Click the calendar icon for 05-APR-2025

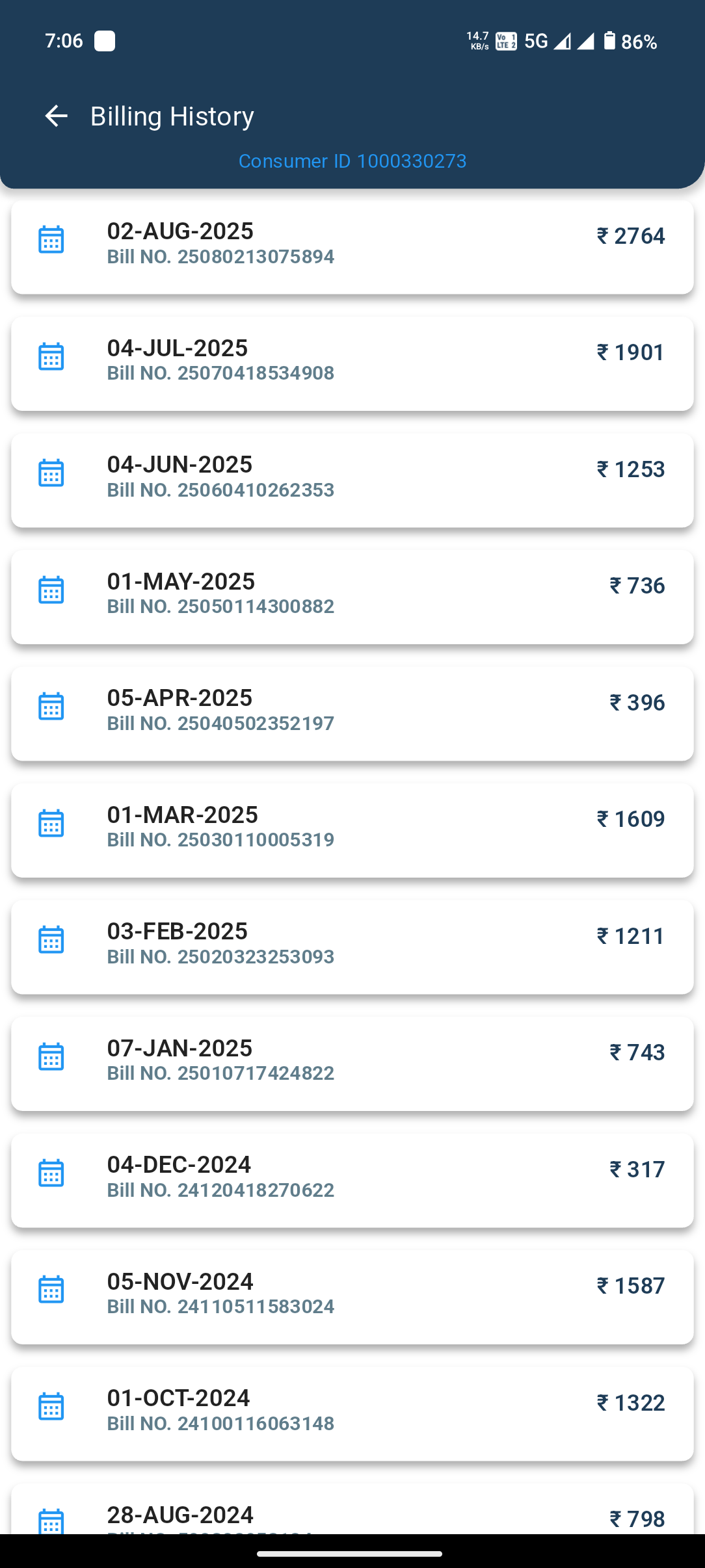click(51, 707)
